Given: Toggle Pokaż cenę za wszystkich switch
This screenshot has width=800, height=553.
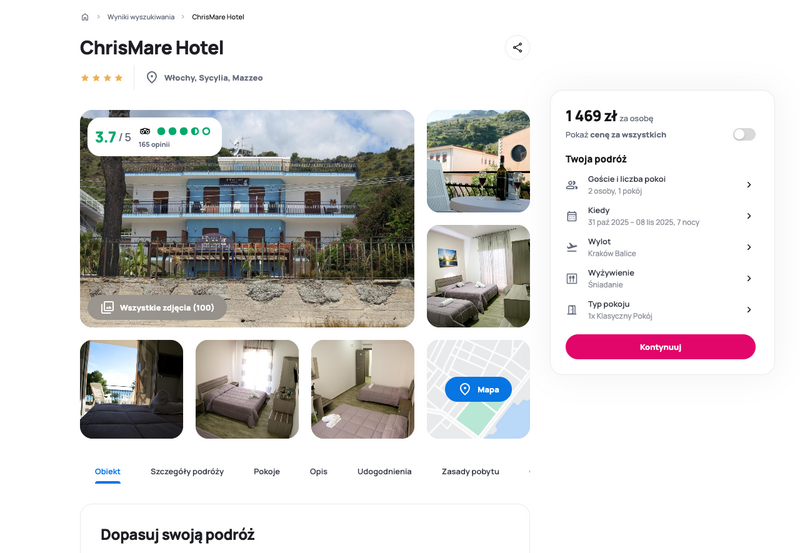Looking at the screenshot, I should pyautogui.click(x=744, y=135).
